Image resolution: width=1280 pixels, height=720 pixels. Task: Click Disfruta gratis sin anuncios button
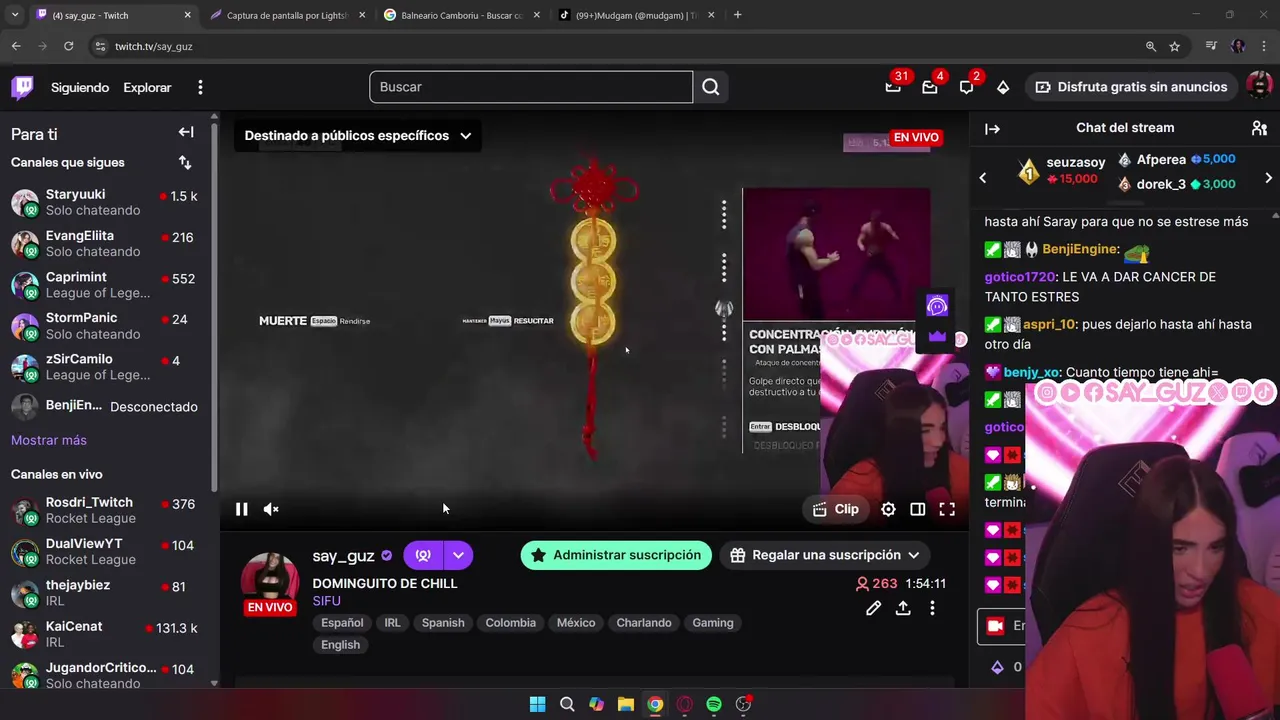[x=1131, y=87]
